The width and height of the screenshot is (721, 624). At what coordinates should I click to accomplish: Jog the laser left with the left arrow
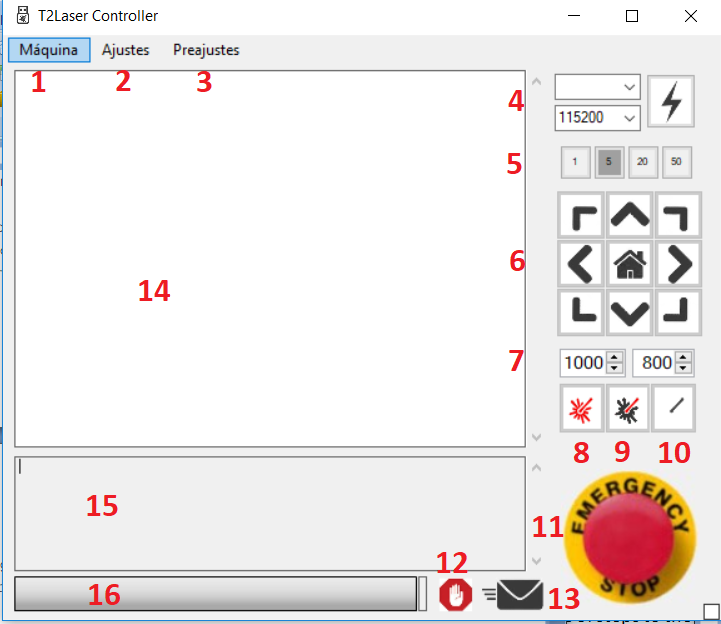point(581,264)
